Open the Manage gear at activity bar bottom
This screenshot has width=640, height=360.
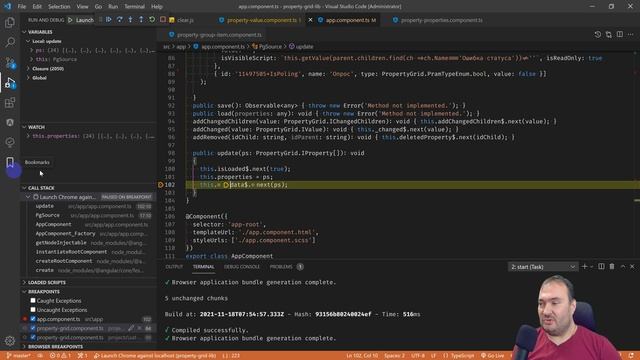(x=10, y=340)
